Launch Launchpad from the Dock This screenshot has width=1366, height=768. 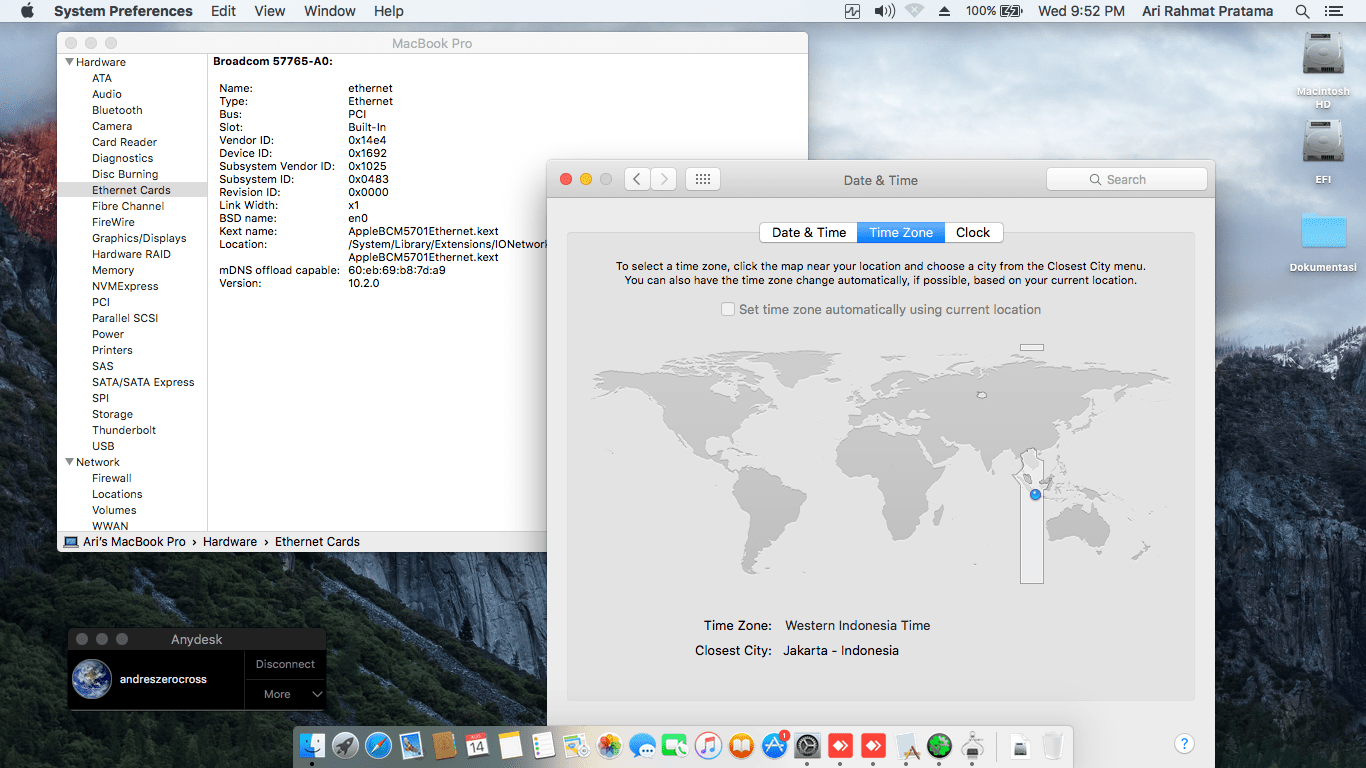coord(346,745)
